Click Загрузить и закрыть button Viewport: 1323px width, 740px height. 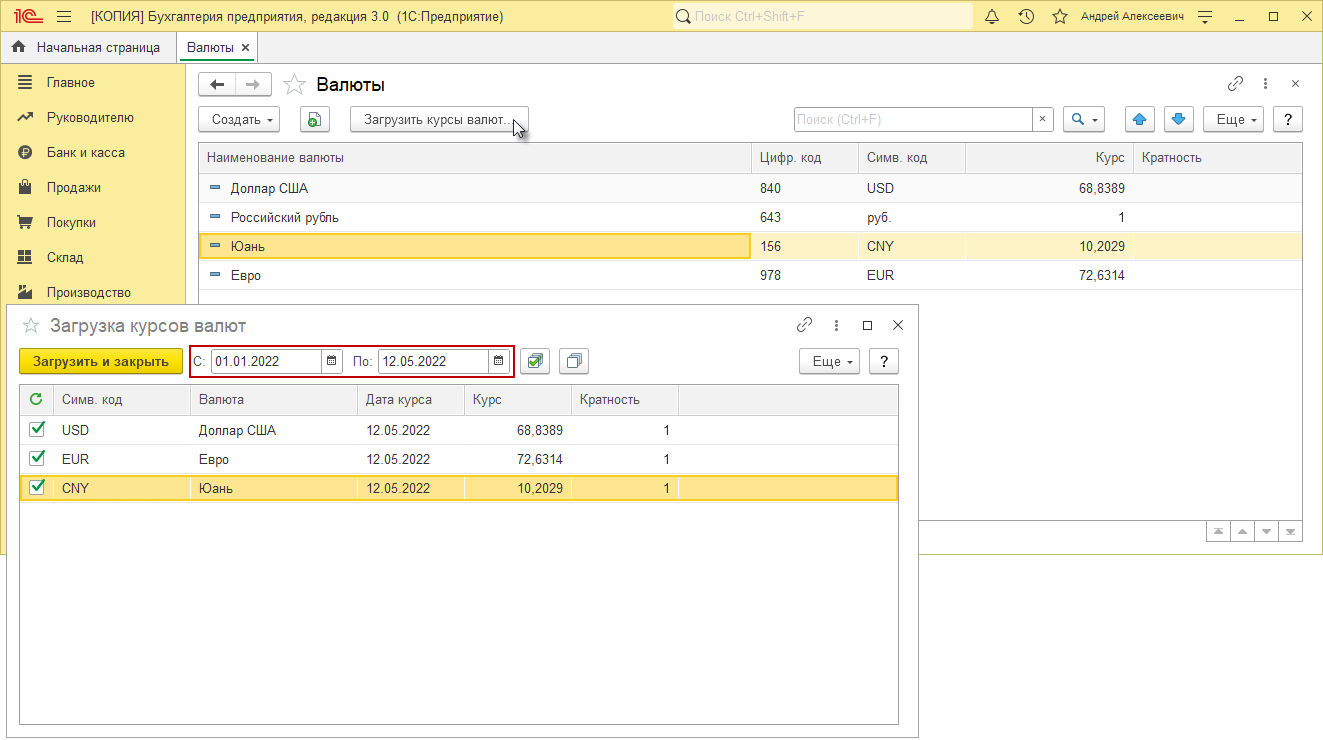click(x=101, y=361)
